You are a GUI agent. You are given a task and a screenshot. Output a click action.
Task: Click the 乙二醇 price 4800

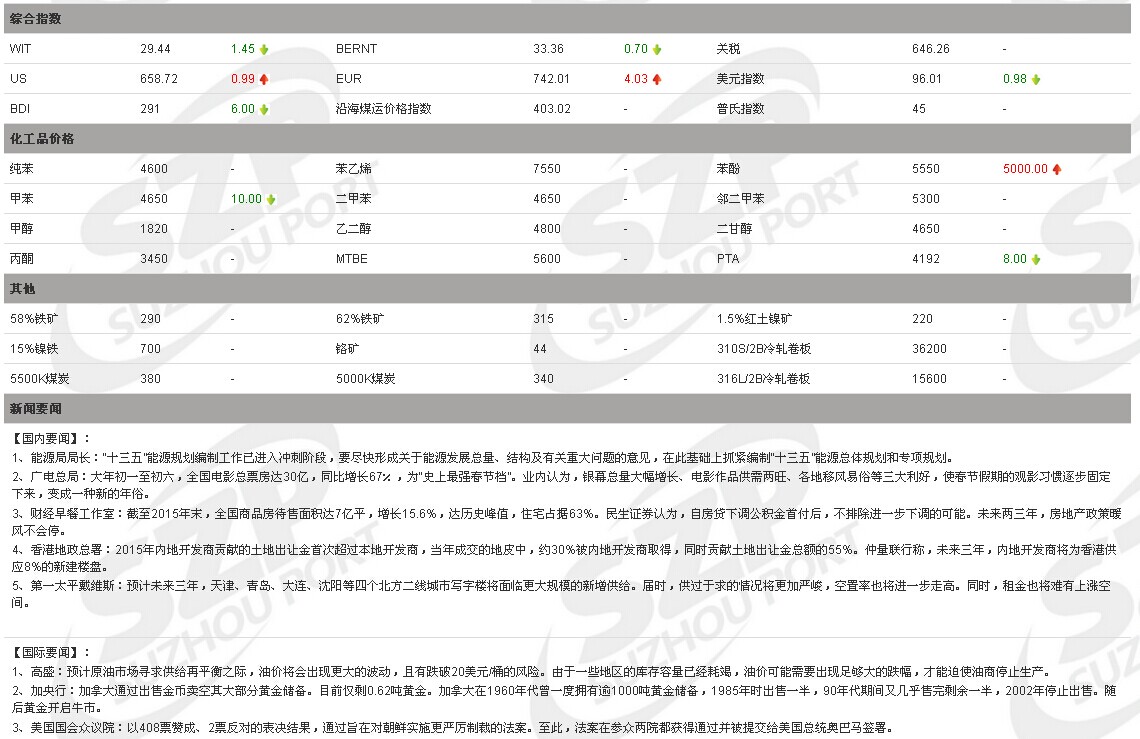(547, 228)
